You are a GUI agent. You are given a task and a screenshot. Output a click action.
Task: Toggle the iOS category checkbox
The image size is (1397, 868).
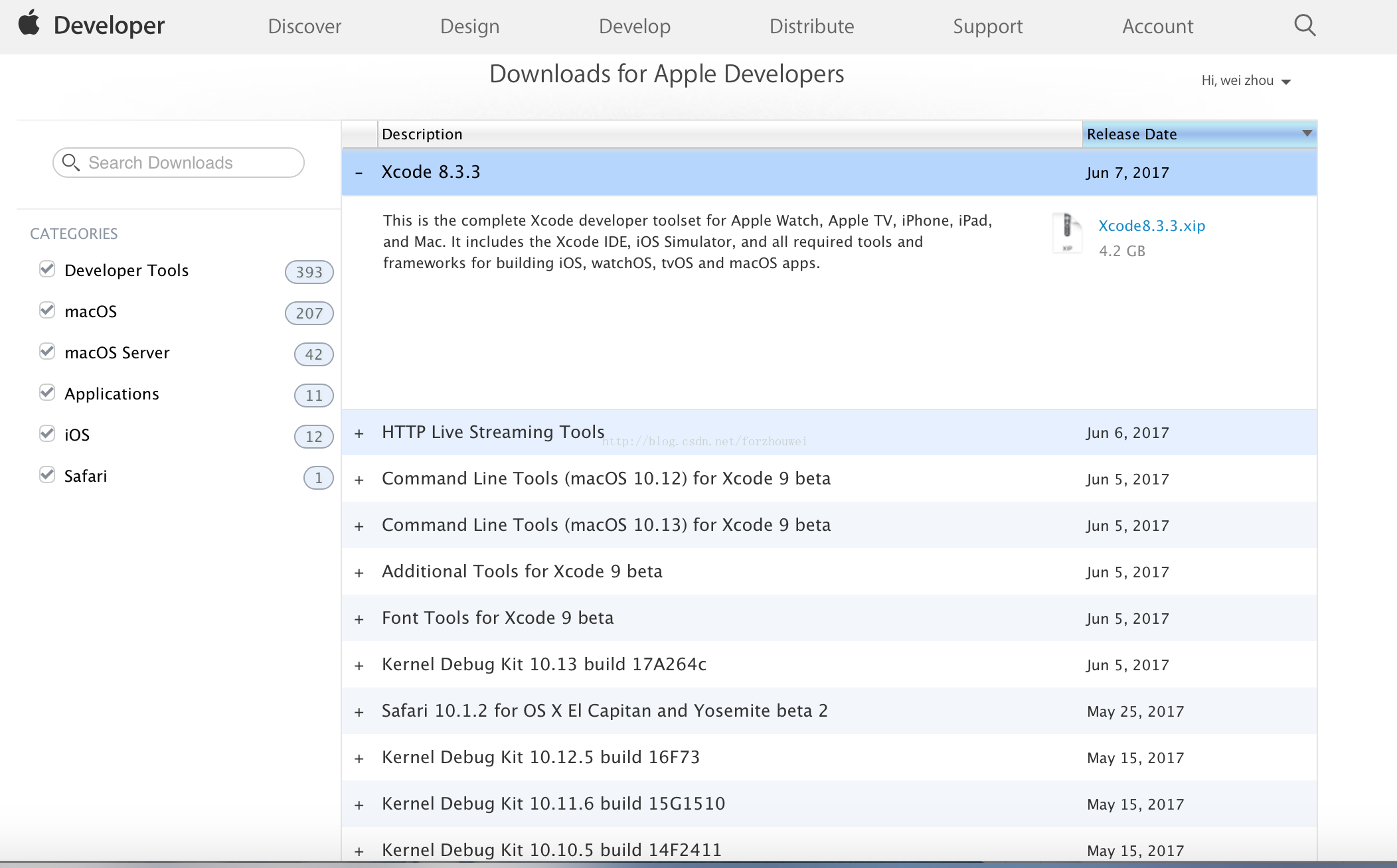(46, 433)
